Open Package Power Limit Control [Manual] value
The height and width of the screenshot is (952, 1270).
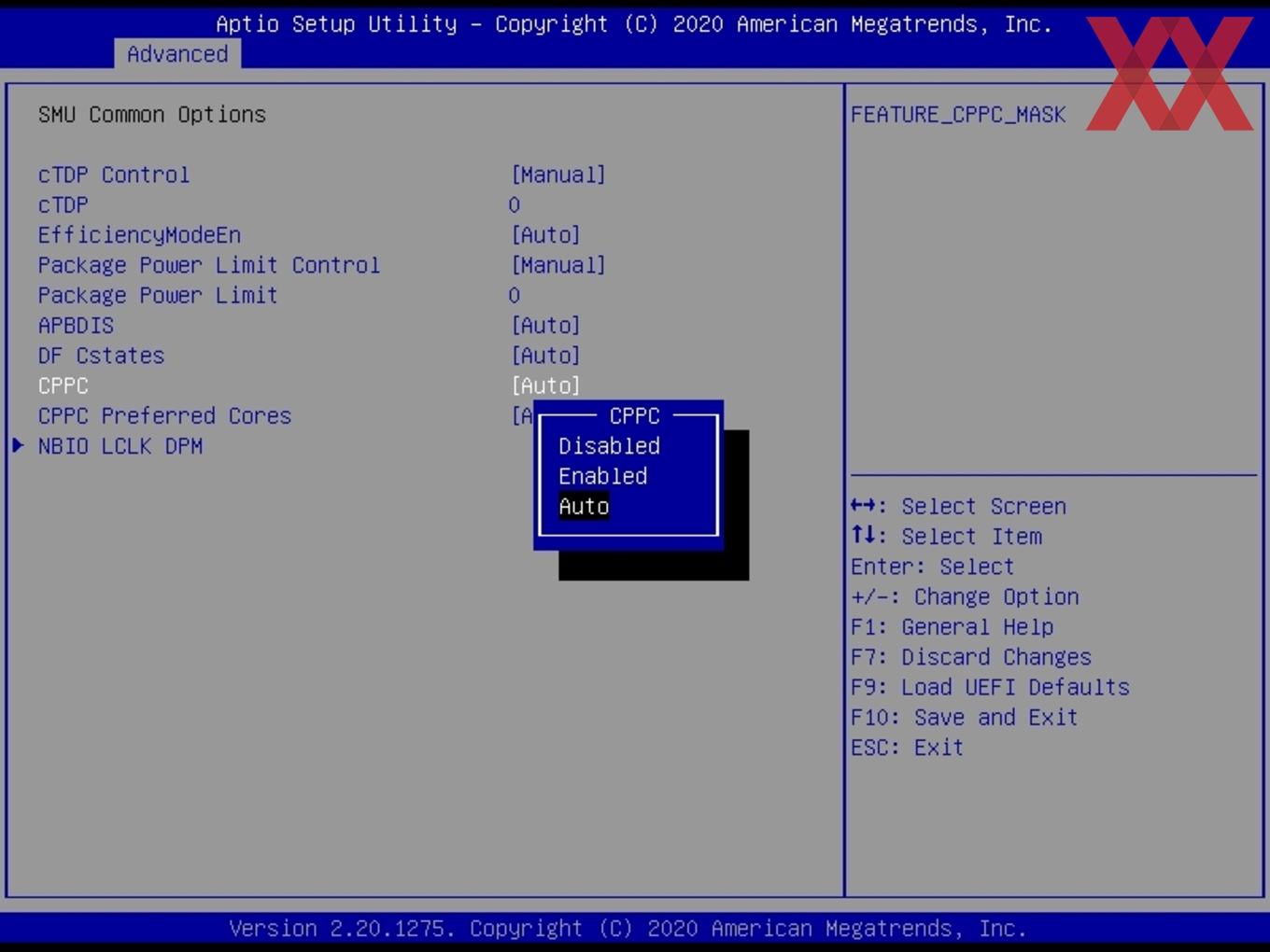click(558, 265)
